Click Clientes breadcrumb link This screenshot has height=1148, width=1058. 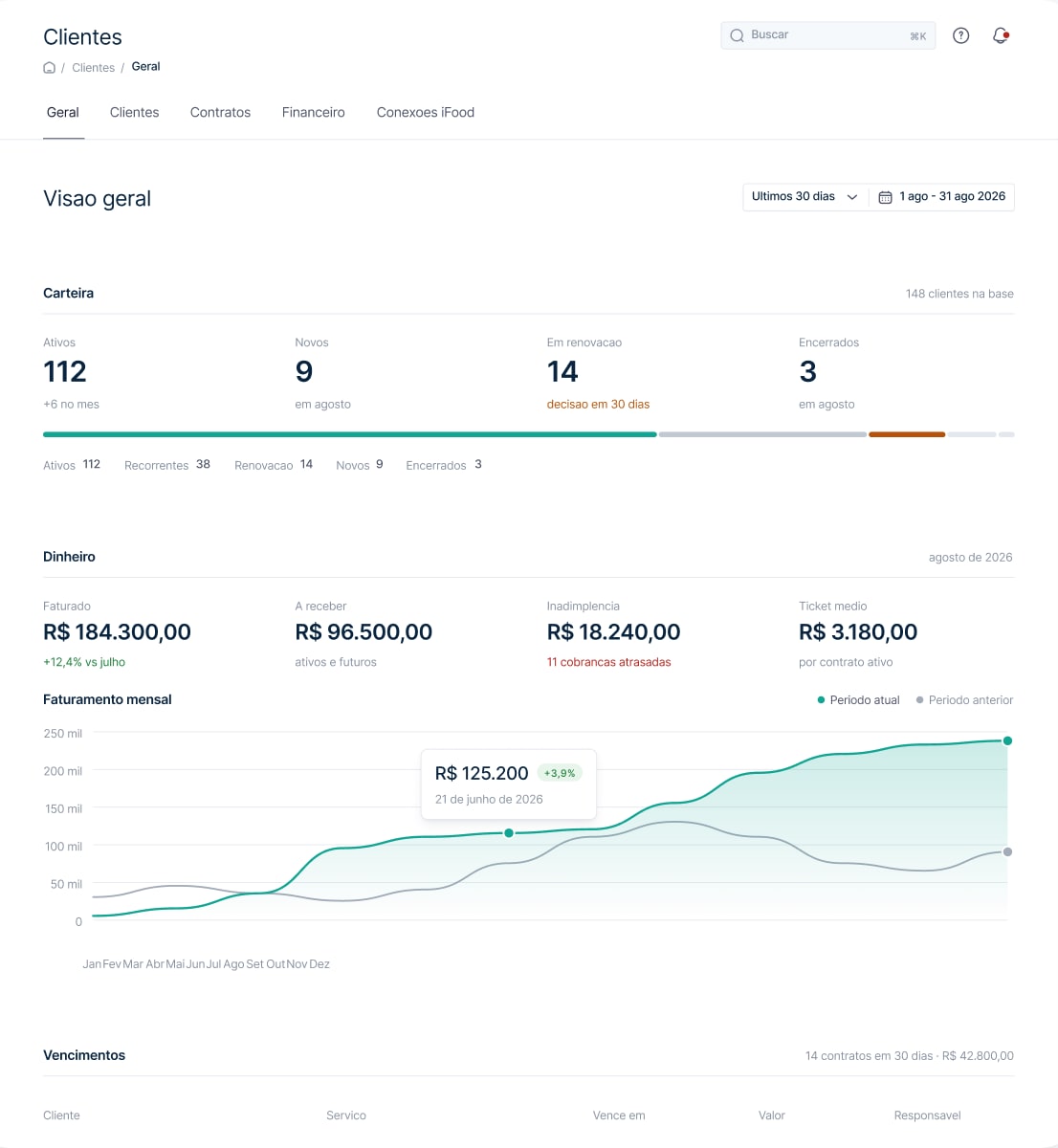tap(93, 67)
